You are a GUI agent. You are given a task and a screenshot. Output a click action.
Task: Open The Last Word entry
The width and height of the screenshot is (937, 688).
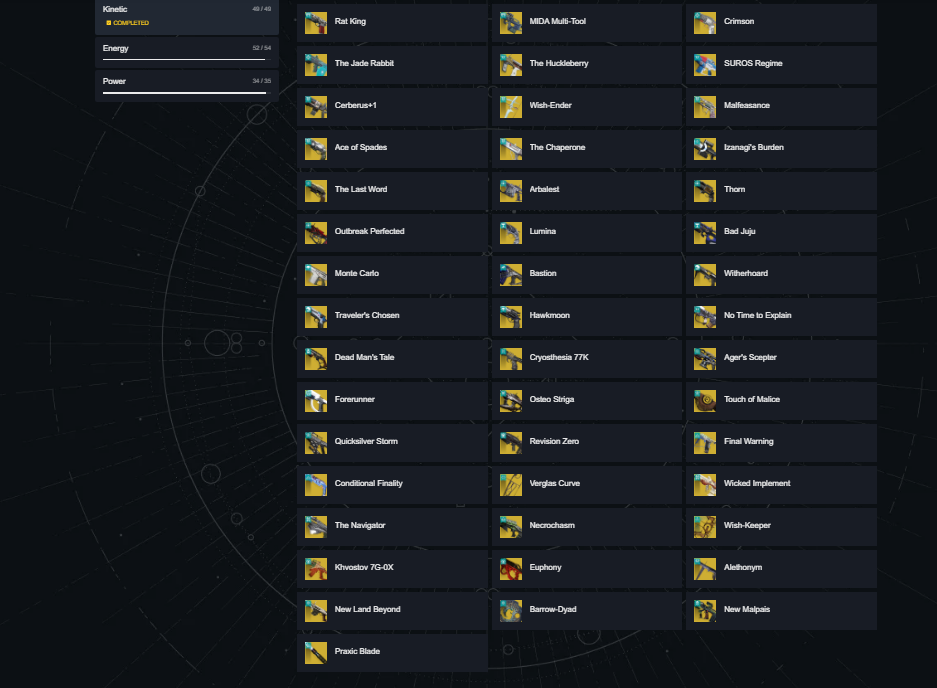pos(392,191)
